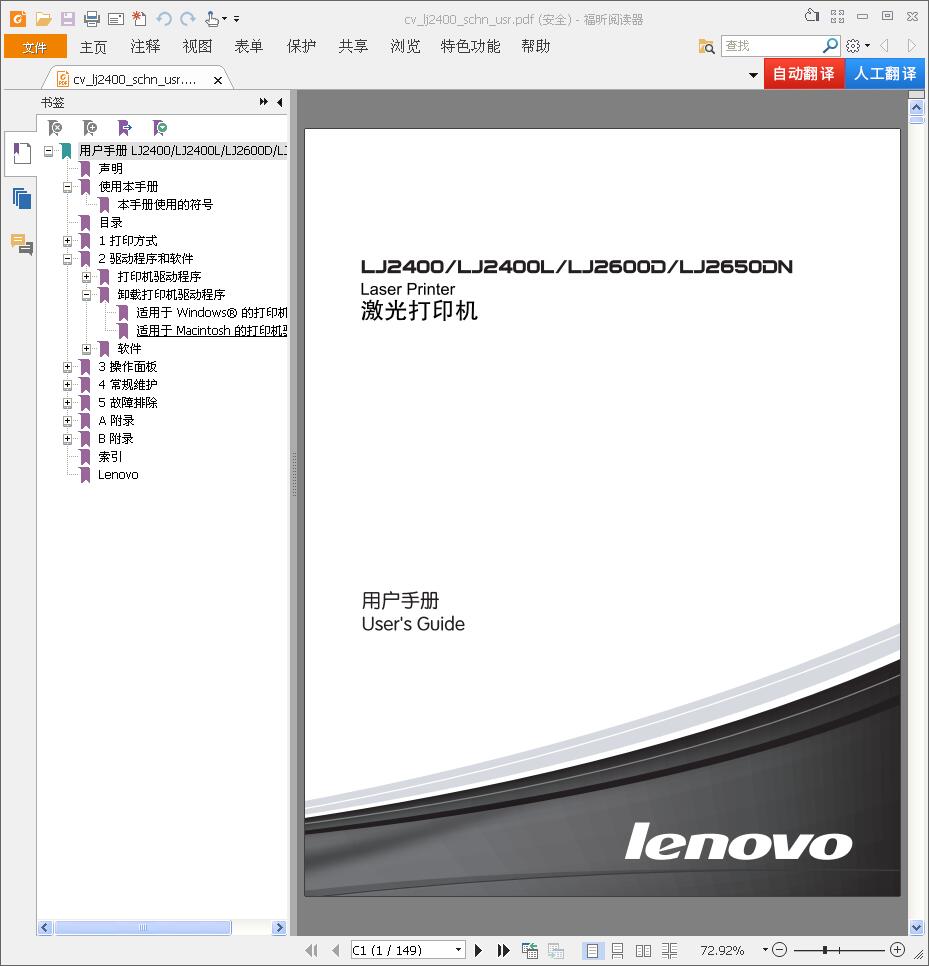Click the Open file folder icon
Screen dimensions: 929x966
tap(43, 19)
